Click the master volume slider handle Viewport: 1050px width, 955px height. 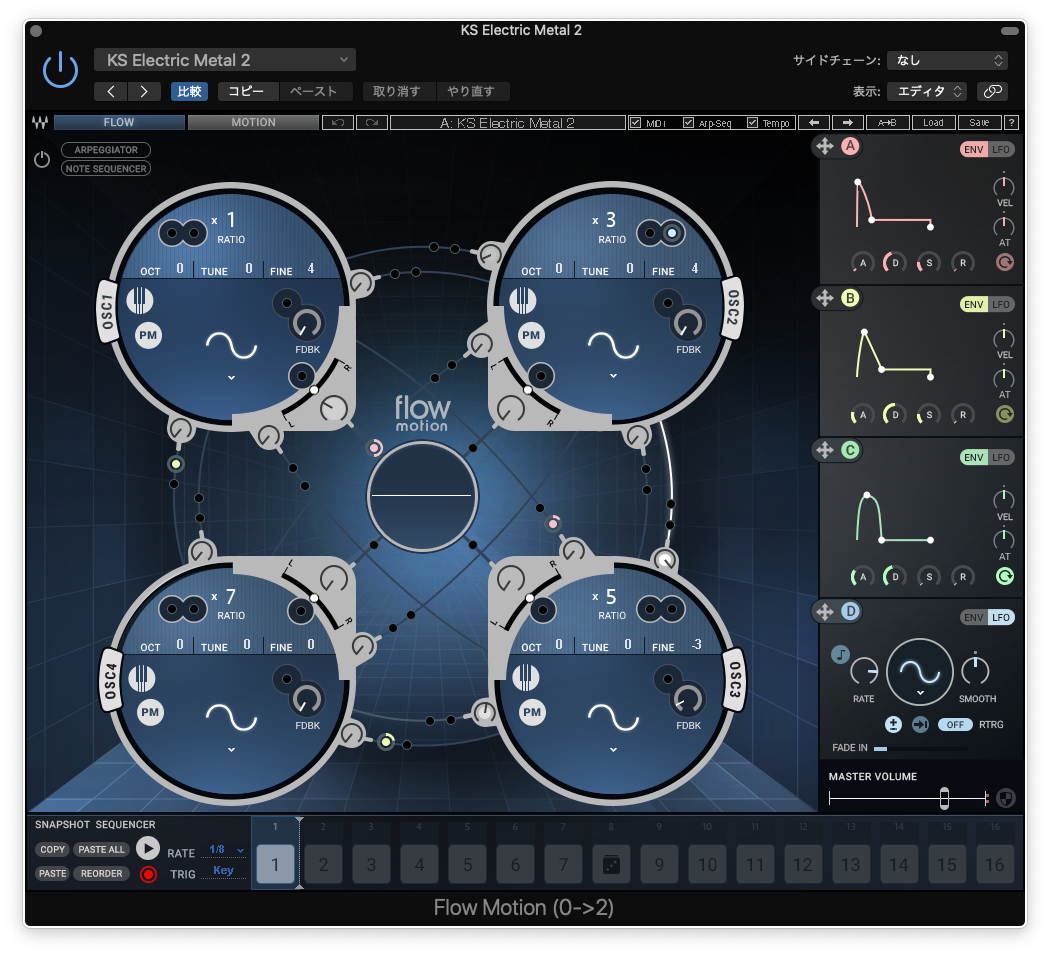coord(944,798)
